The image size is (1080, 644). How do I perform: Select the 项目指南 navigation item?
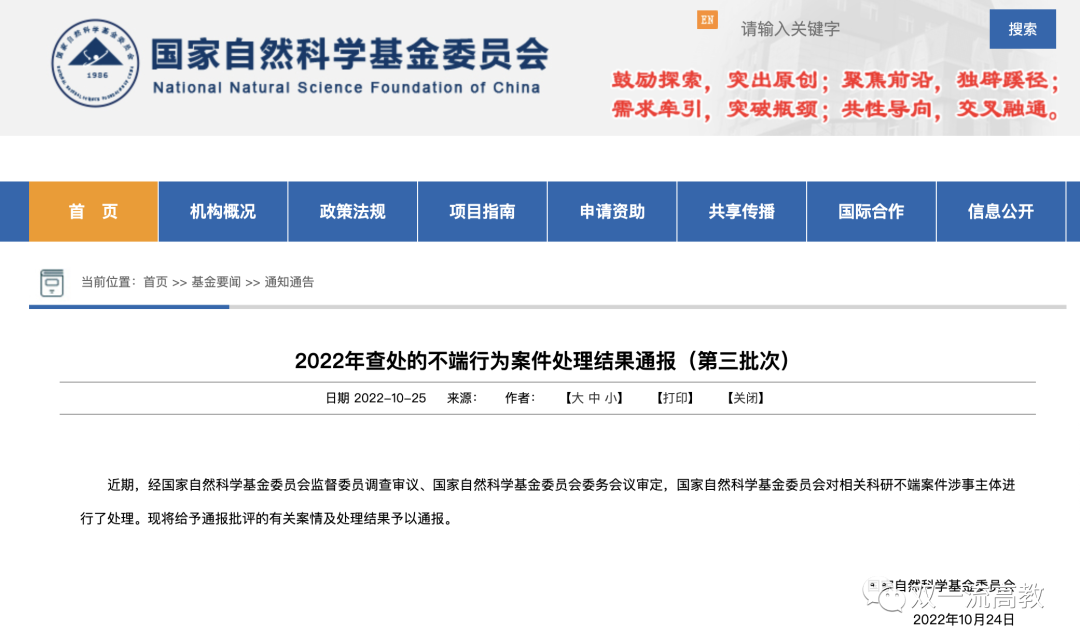click(482, 212)
